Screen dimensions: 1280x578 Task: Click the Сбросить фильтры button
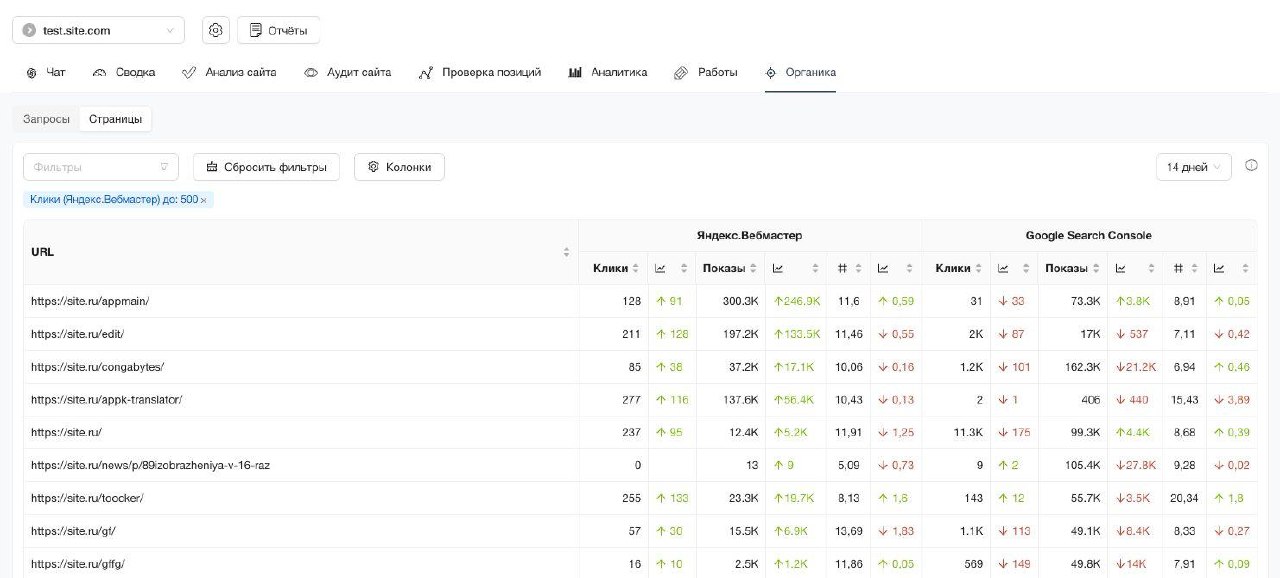(266, 167)
